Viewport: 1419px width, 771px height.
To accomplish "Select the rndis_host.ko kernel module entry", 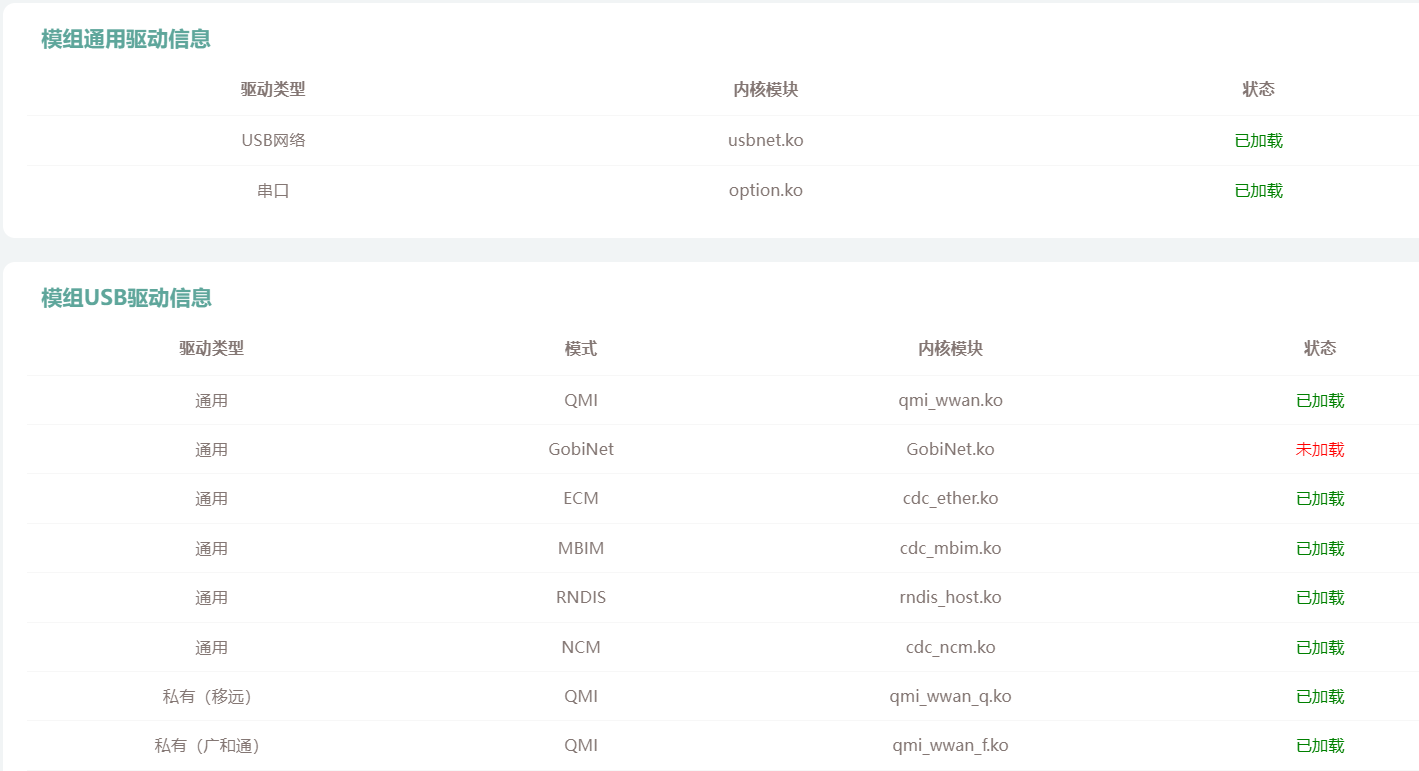I will 950,597.
